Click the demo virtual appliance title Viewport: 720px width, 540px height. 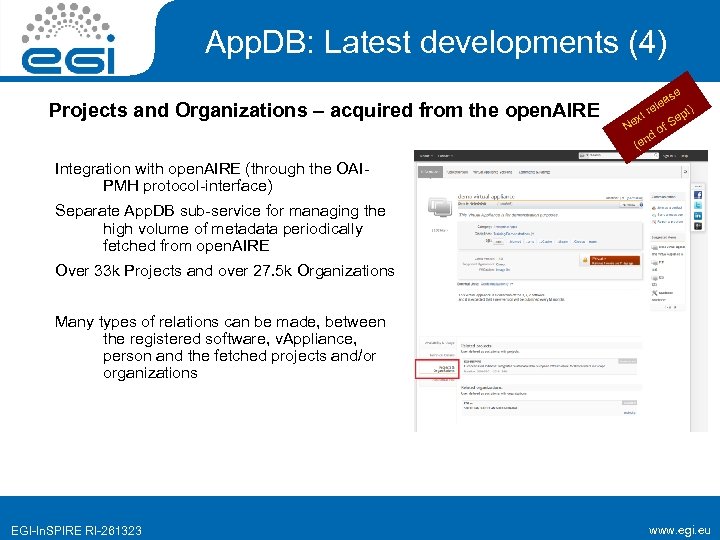pyautogui.click(x=486, y=196)
